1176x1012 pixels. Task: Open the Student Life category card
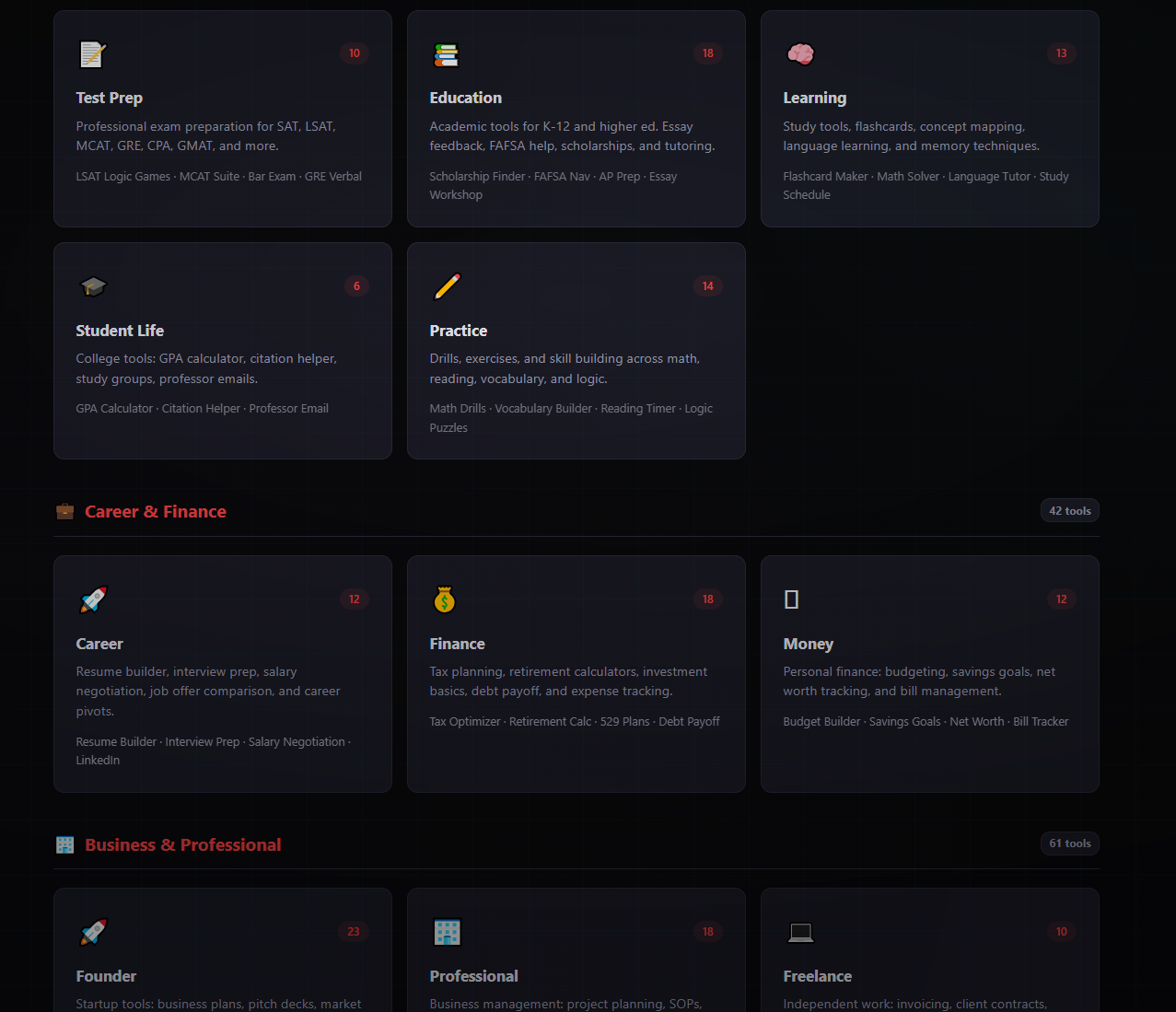(222, 350)
